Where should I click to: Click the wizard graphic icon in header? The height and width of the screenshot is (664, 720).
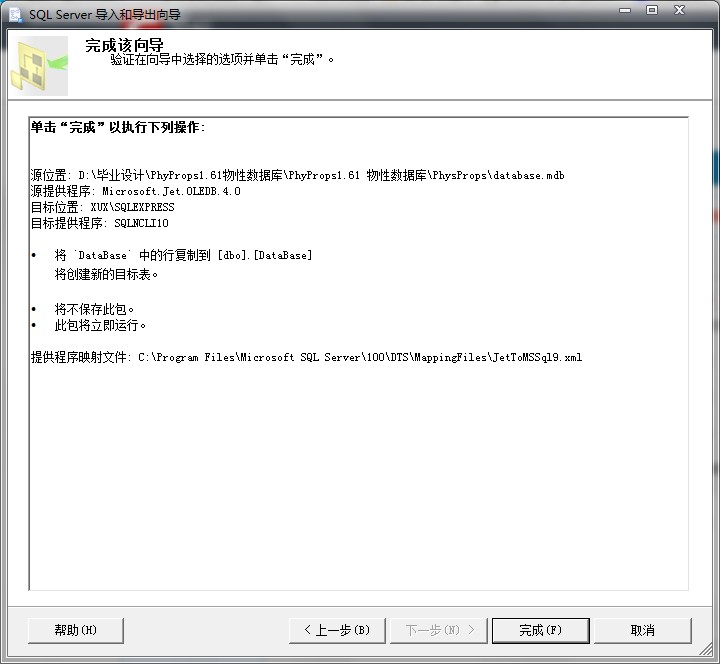pyautogui.click(x=38, y=66)
